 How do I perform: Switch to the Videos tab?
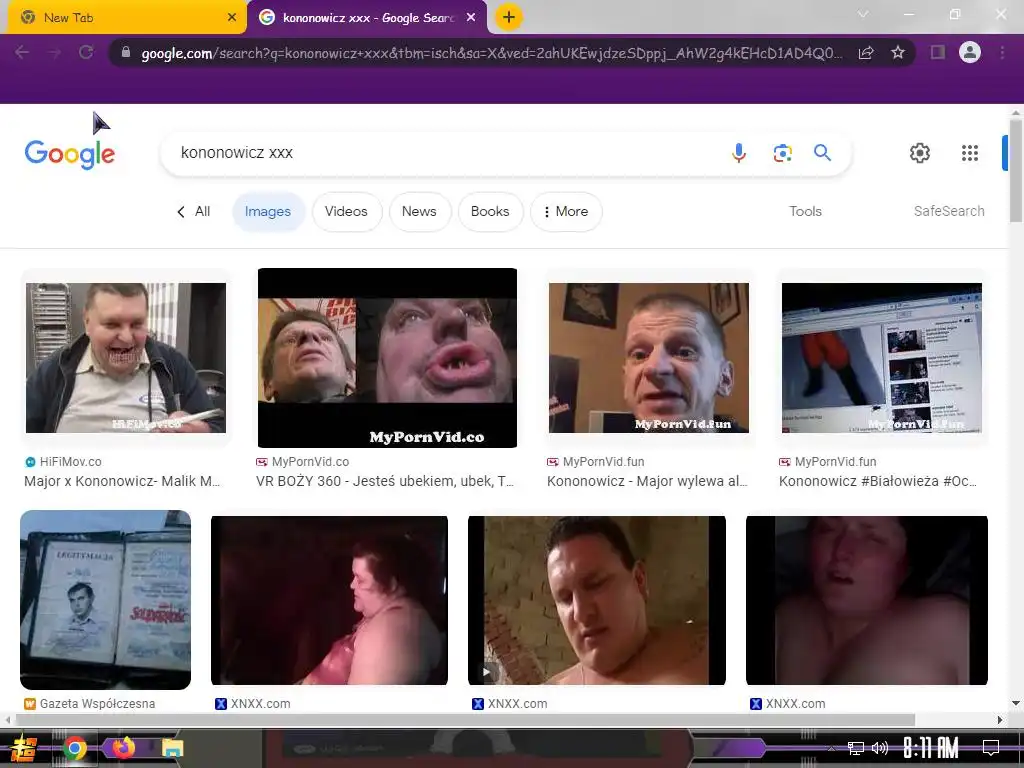coord(346,212)
